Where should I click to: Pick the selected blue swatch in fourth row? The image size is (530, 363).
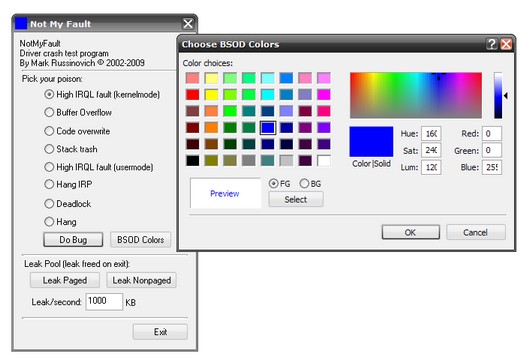267,128
